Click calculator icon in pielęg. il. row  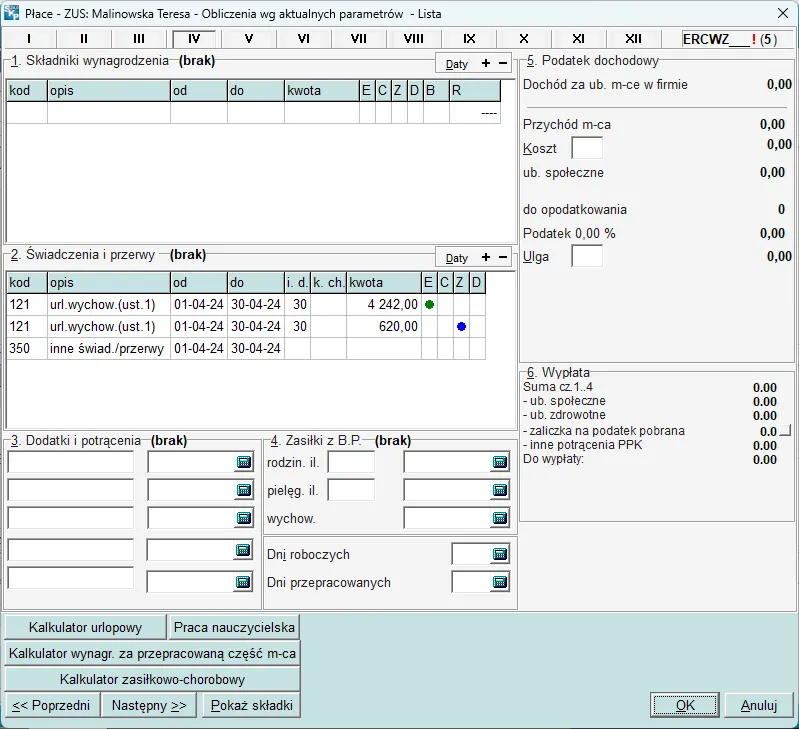(500, 490)
